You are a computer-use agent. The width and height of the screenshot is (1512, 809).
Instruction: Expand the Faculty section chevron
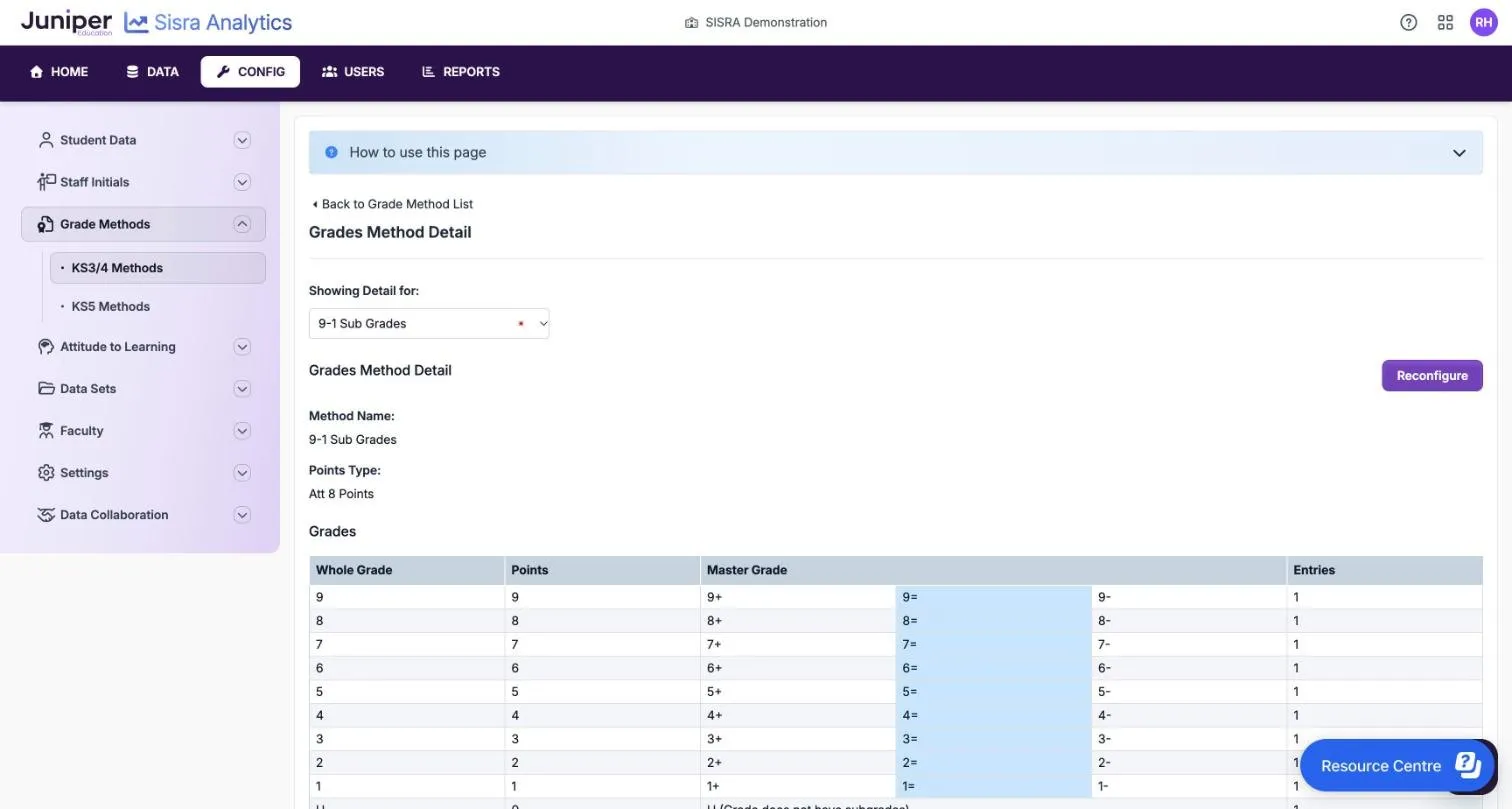[x=242, y=431]
